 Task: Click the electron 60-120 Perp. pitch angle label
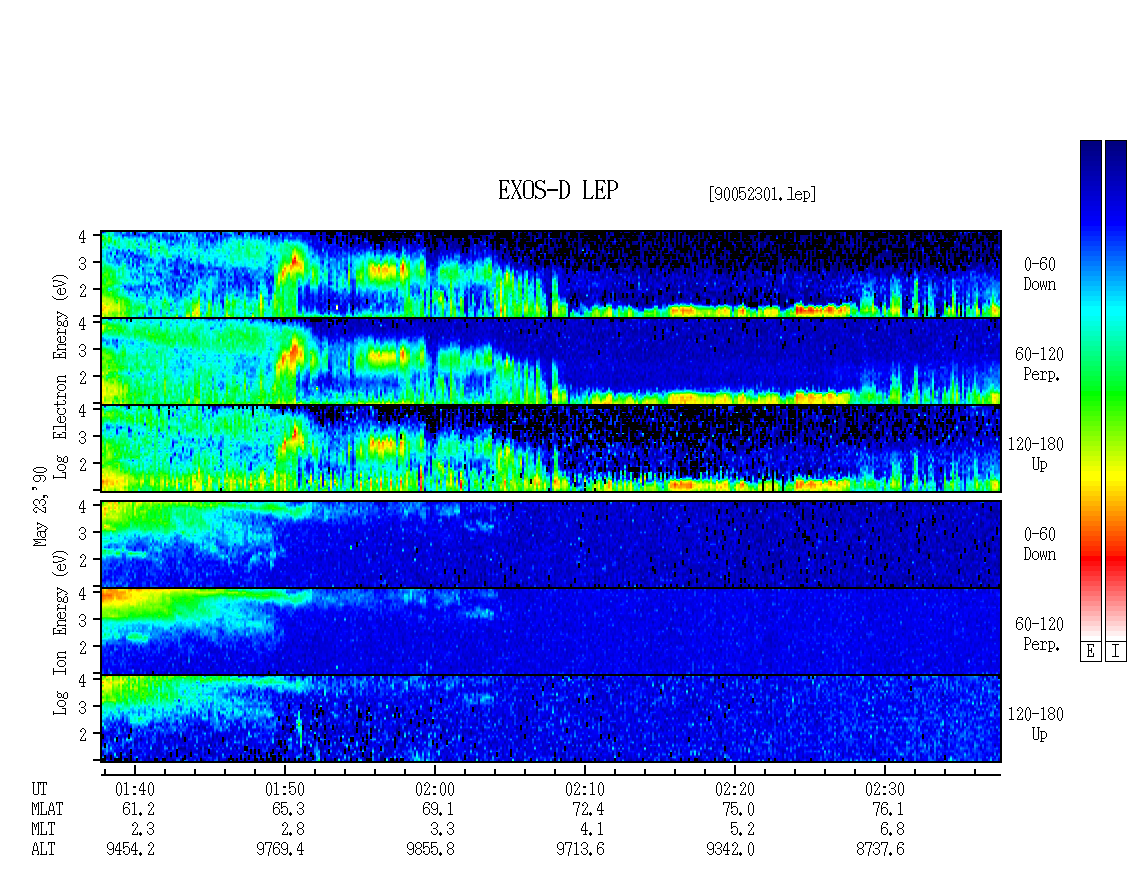pyautogui.click(x=1039, y=365)
